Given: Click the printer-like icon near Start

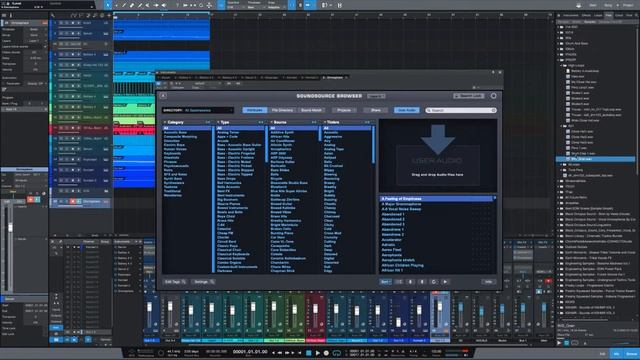Looking at the screenshot, I should 579,5.
